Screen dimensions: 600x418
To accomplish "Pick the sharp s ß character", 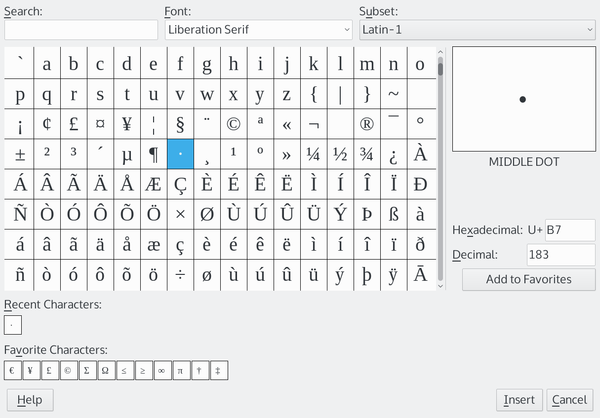I will coord(393,214).
